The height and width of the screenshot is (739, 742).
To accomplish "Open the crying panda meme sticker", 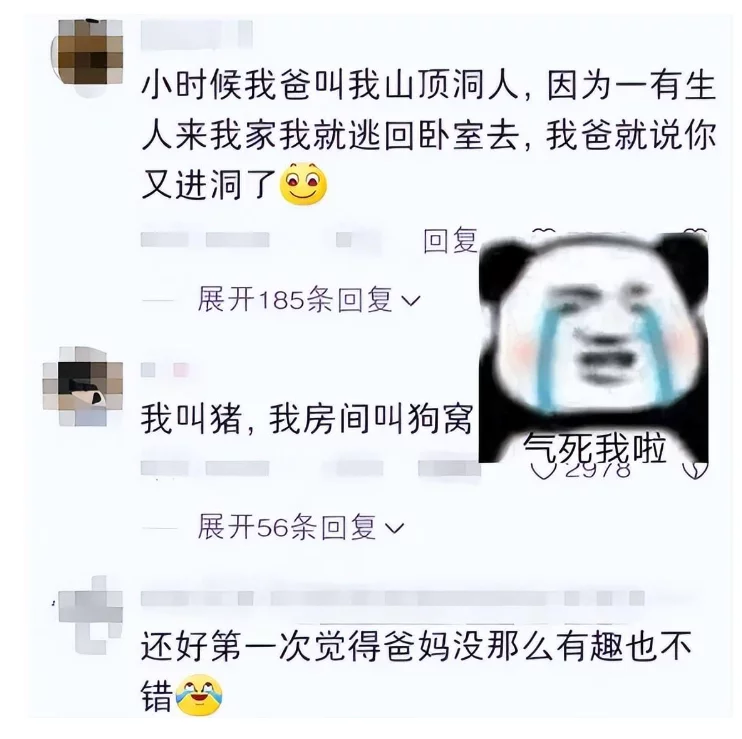I will [x=593, y=348].
